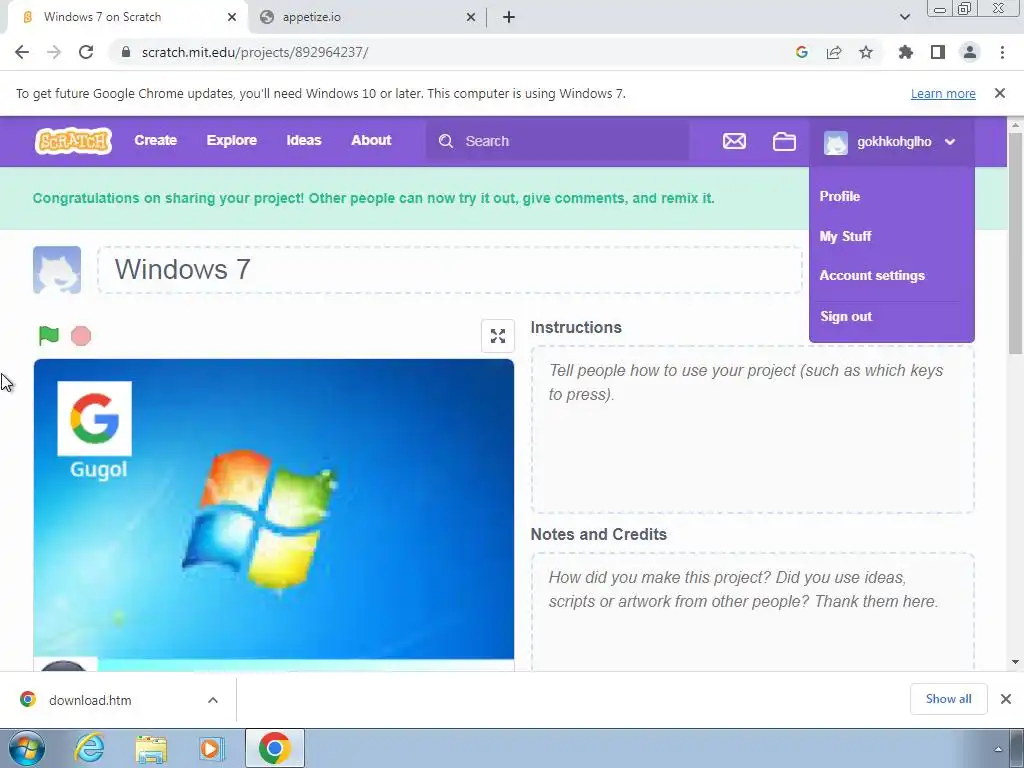Close the appetize.io tab
Screen dimensions: 1024x768
click(471, 18)
